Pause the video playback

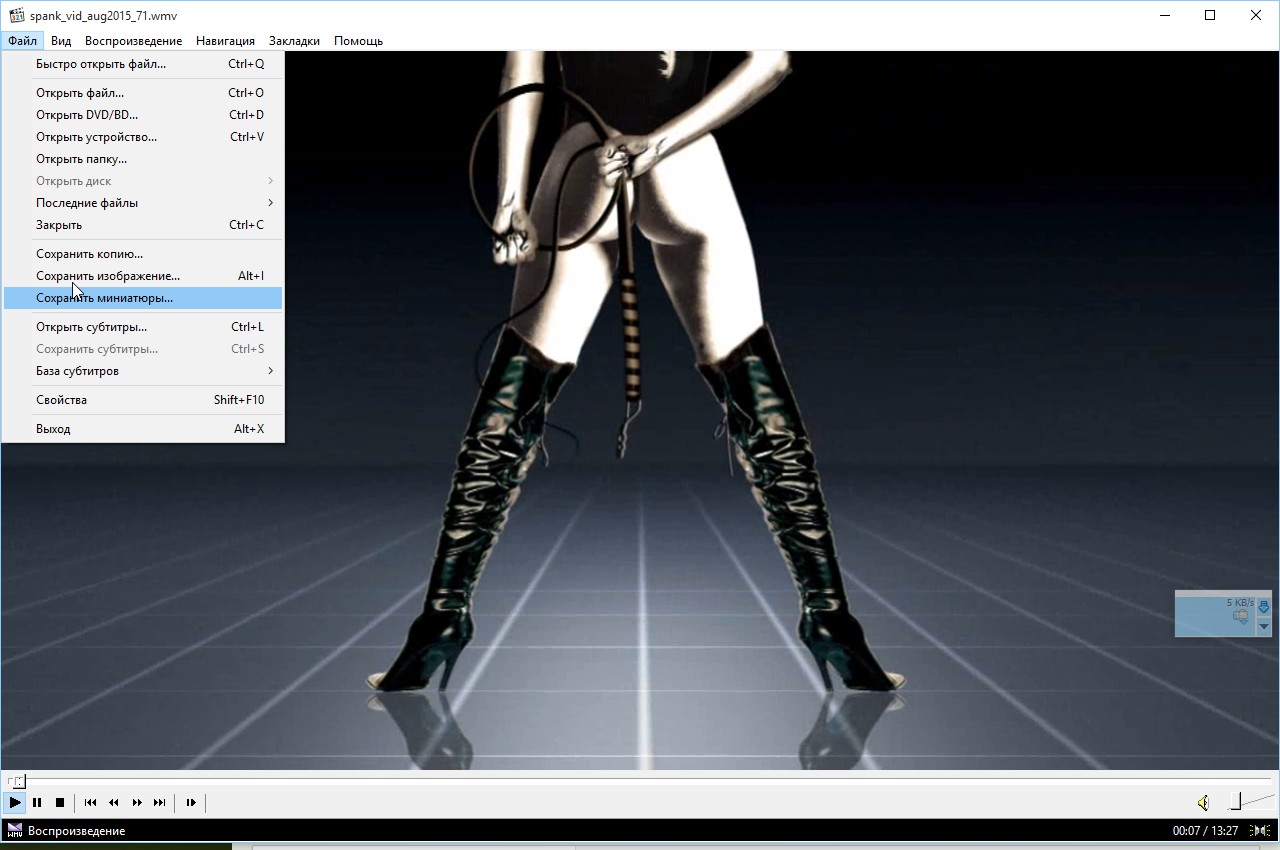tap(37, 802)
